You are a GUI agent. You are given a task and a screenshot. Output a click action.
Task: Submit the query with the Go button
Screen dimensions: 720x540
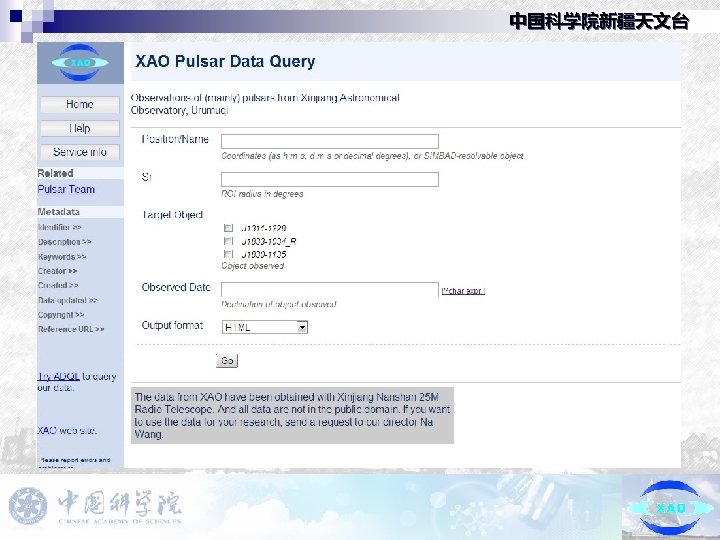pyautogui.click(x=227, y=360)
